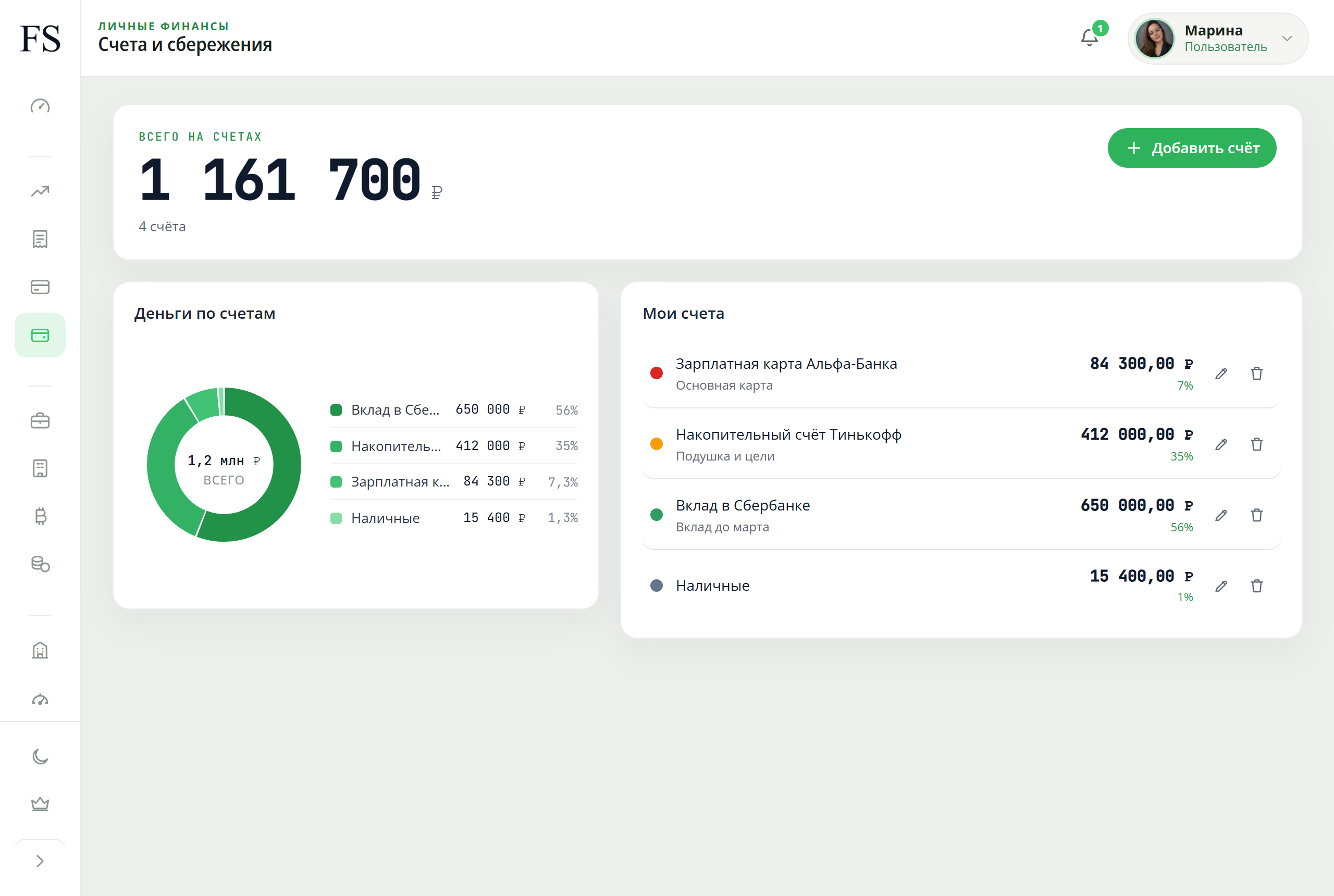Toggle dark mode with moon icon

(x=40, y=756)
